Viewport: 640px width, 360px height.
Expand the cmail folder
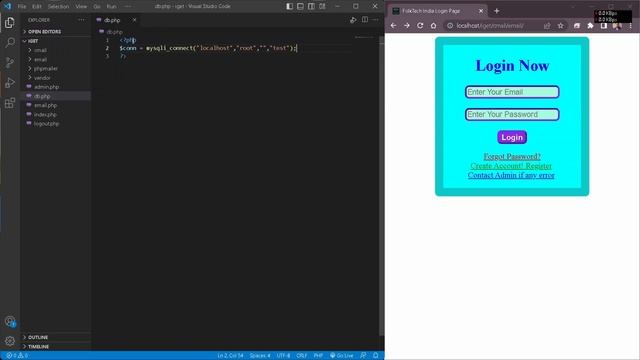pos(56,50)
